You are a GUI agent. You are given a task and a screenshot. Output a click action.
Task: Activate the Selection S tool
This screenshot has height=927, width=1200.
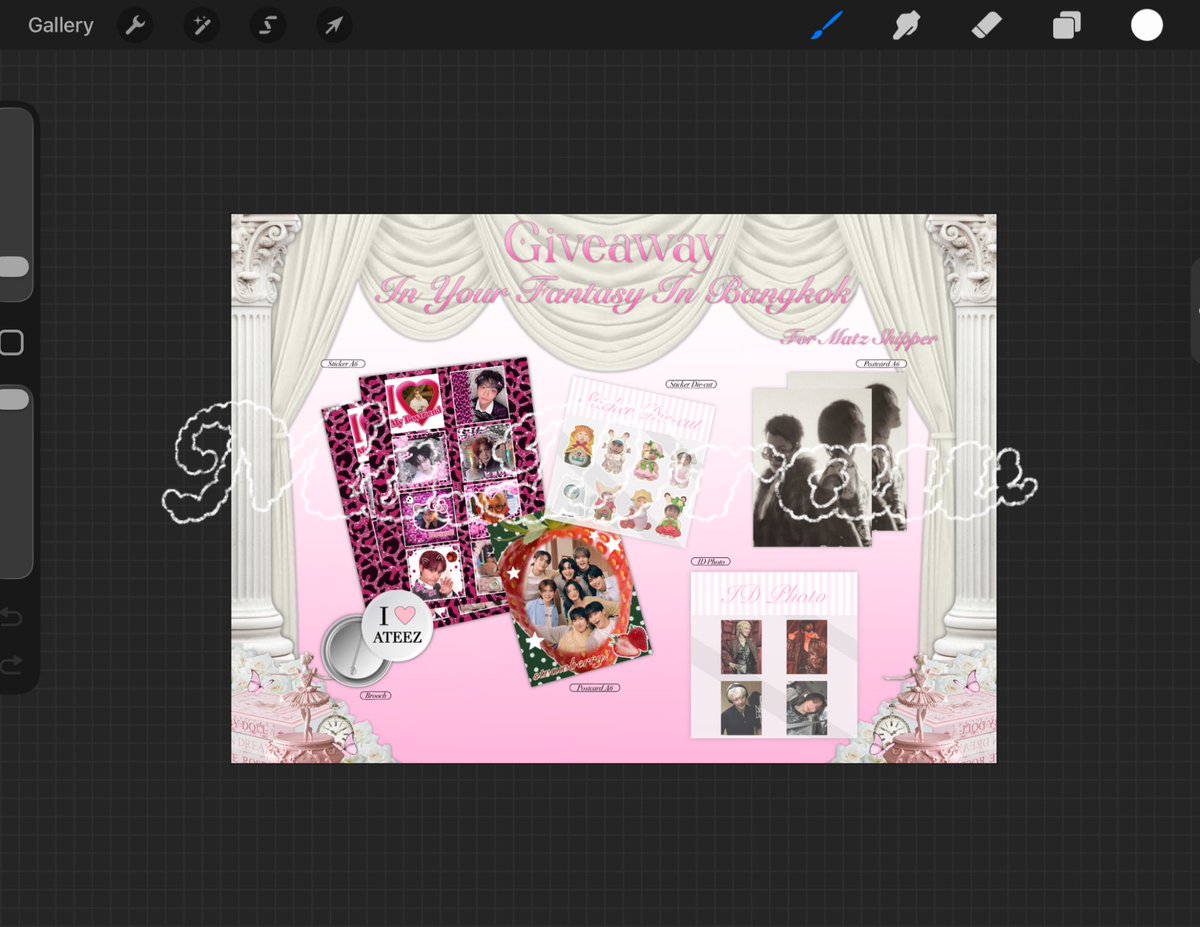click(x=268, y=25)
